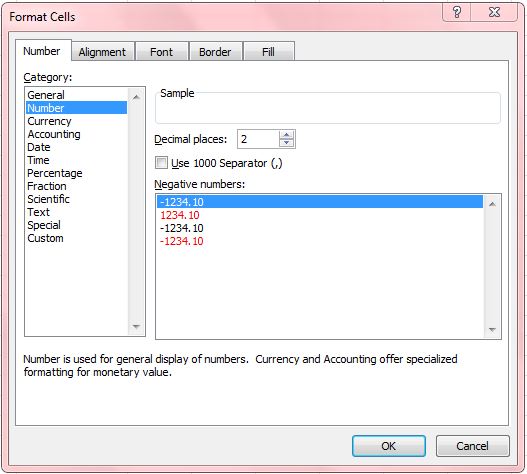
Task: Click Negative numbers list scroll down arrow
Action: click(x=492, y=329)
